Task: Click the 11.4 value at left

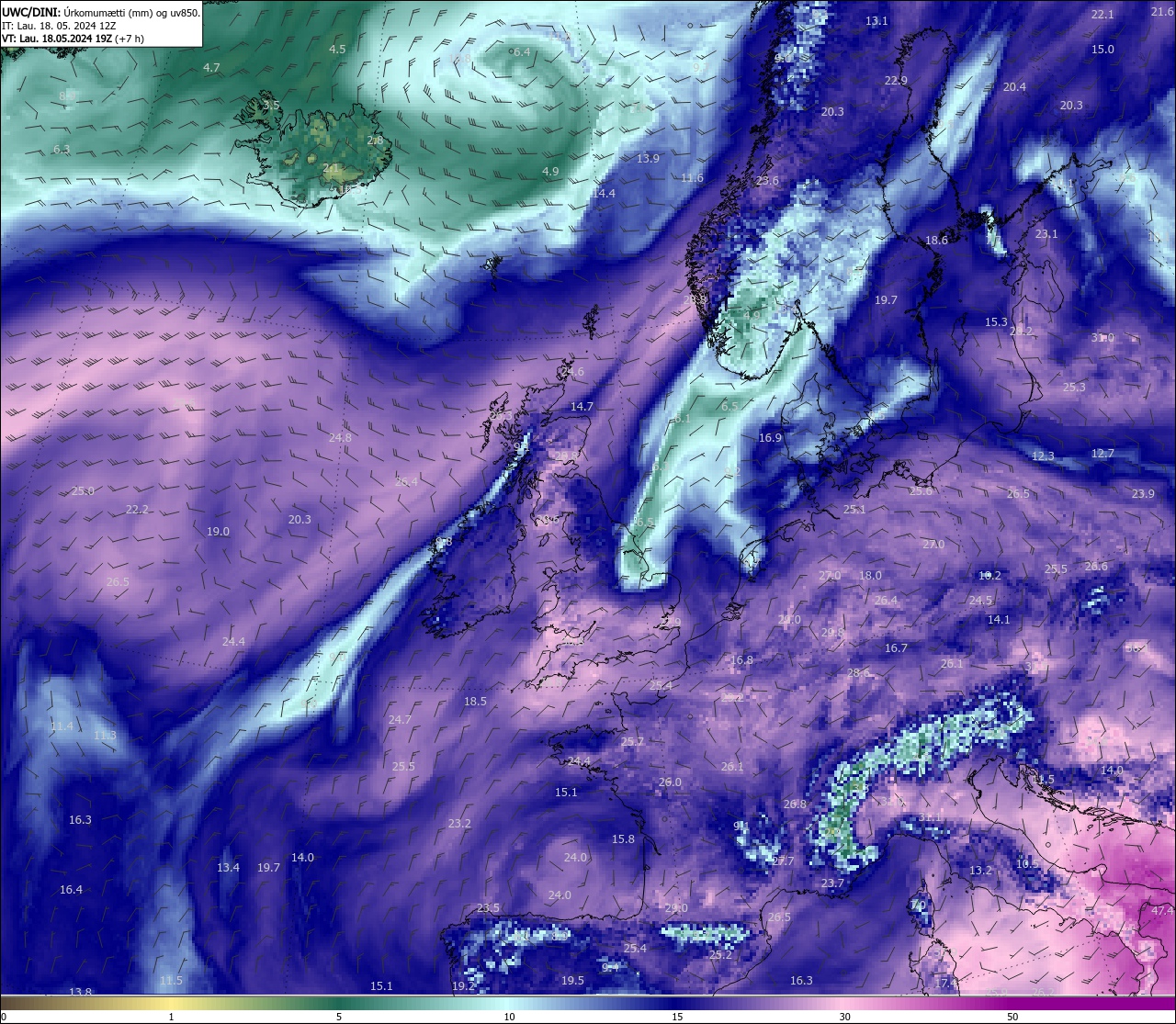Action: tap(62, 726)
